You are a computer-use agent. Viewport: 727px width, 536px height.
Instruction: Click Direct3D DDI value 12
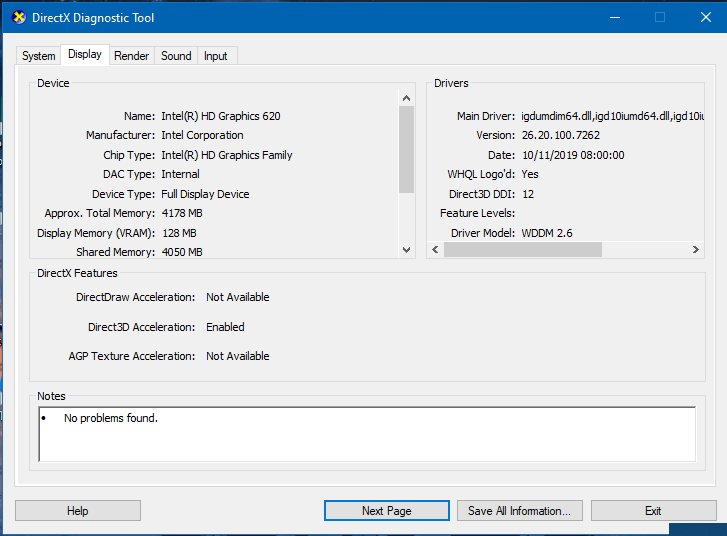[528, 194]
